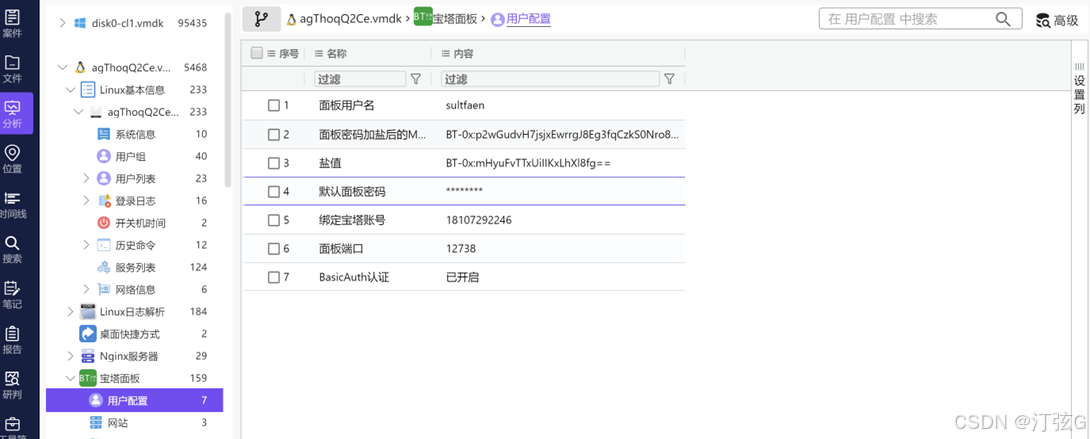Open 设置列 column settings panel
This screenshot has height=439, width=1090.
1079,88
